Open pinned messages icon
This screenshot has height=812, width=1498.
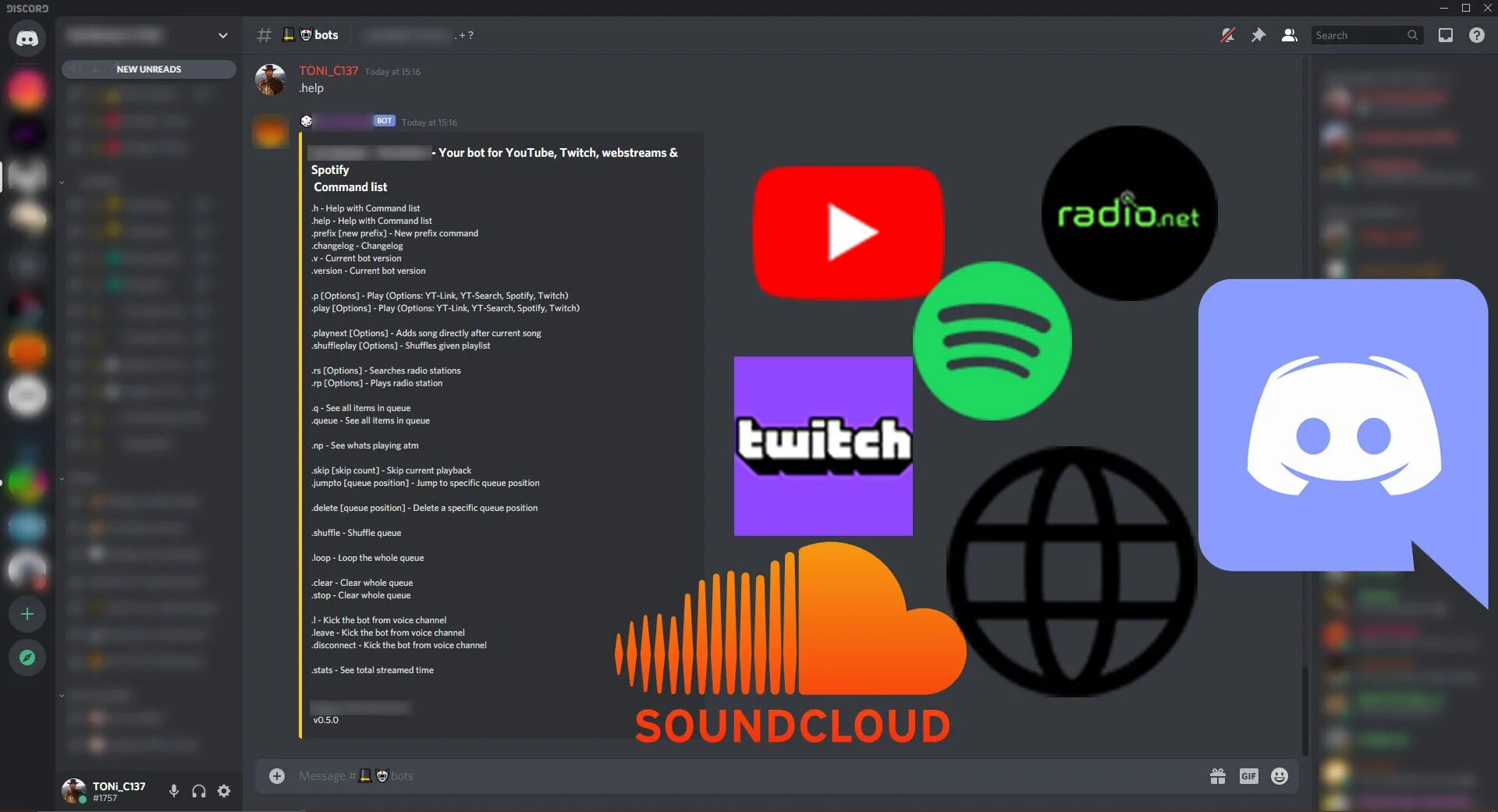point(1258,35)
